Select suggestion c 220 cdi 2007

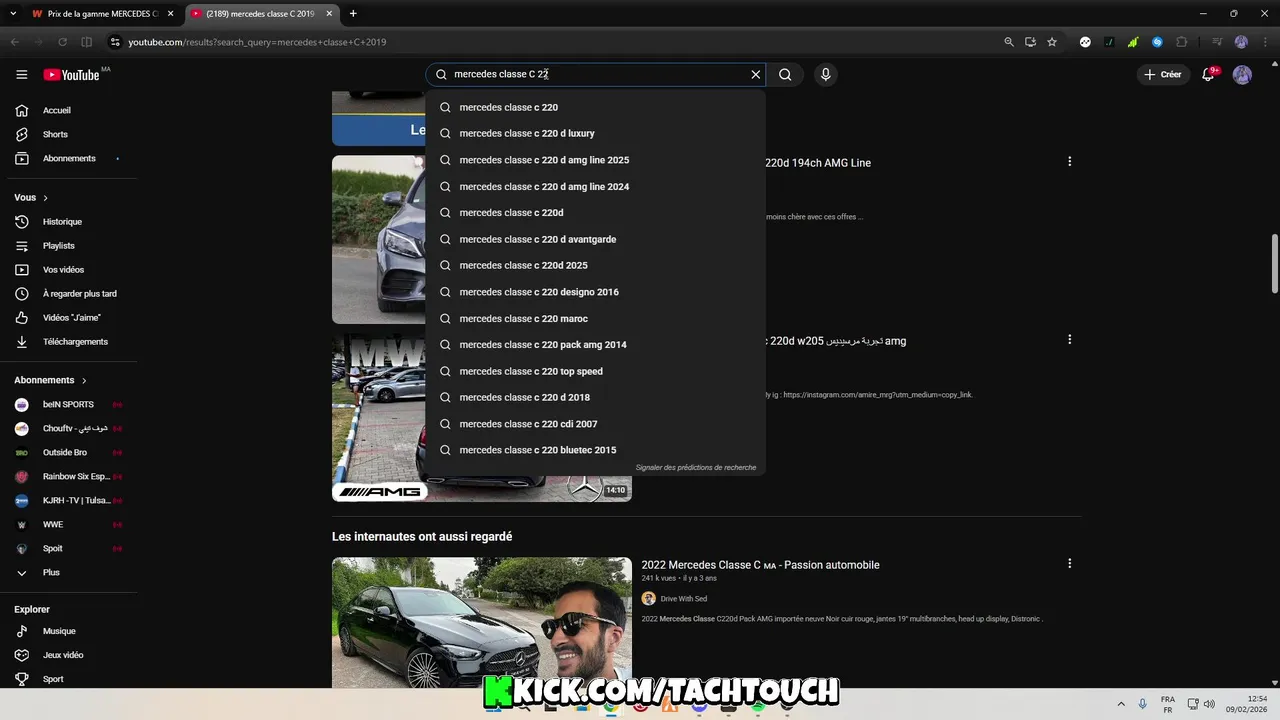click(x=595, y=424)
